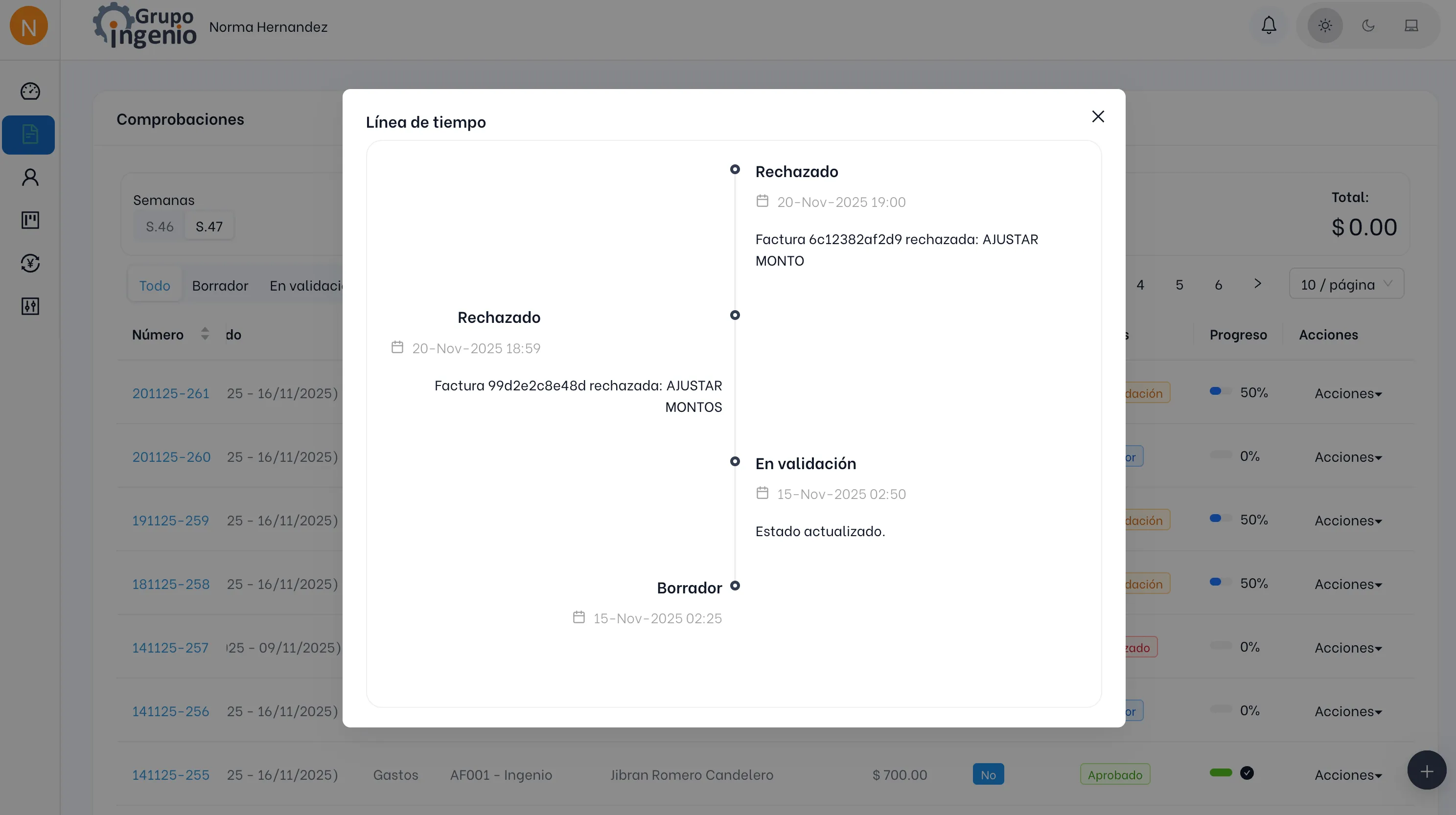
Task: Expand Acciones menu for row 141125-255
Action: point(1347,775)
